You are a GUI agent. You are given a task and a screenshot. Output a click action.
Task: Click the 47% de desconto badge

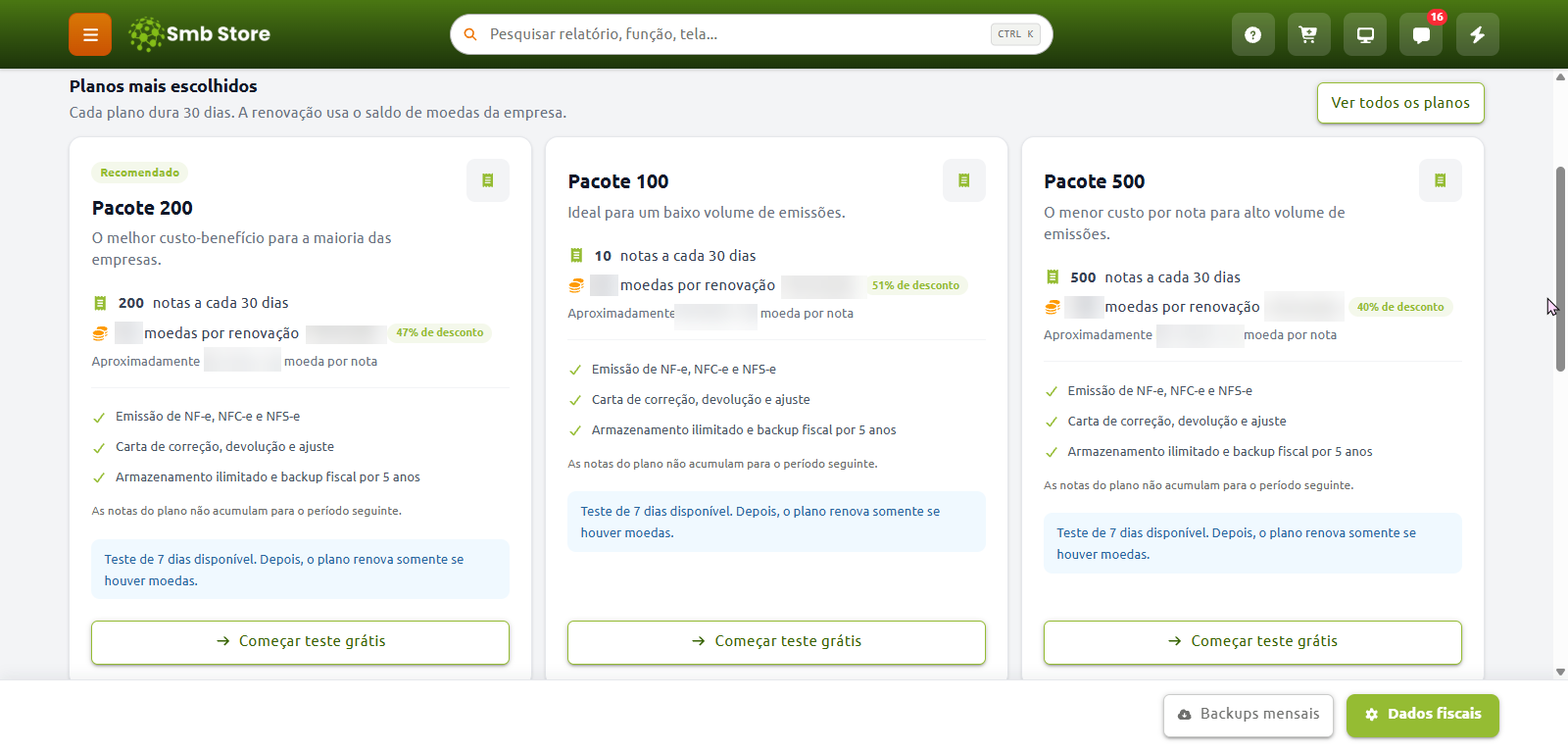[440, 332]
